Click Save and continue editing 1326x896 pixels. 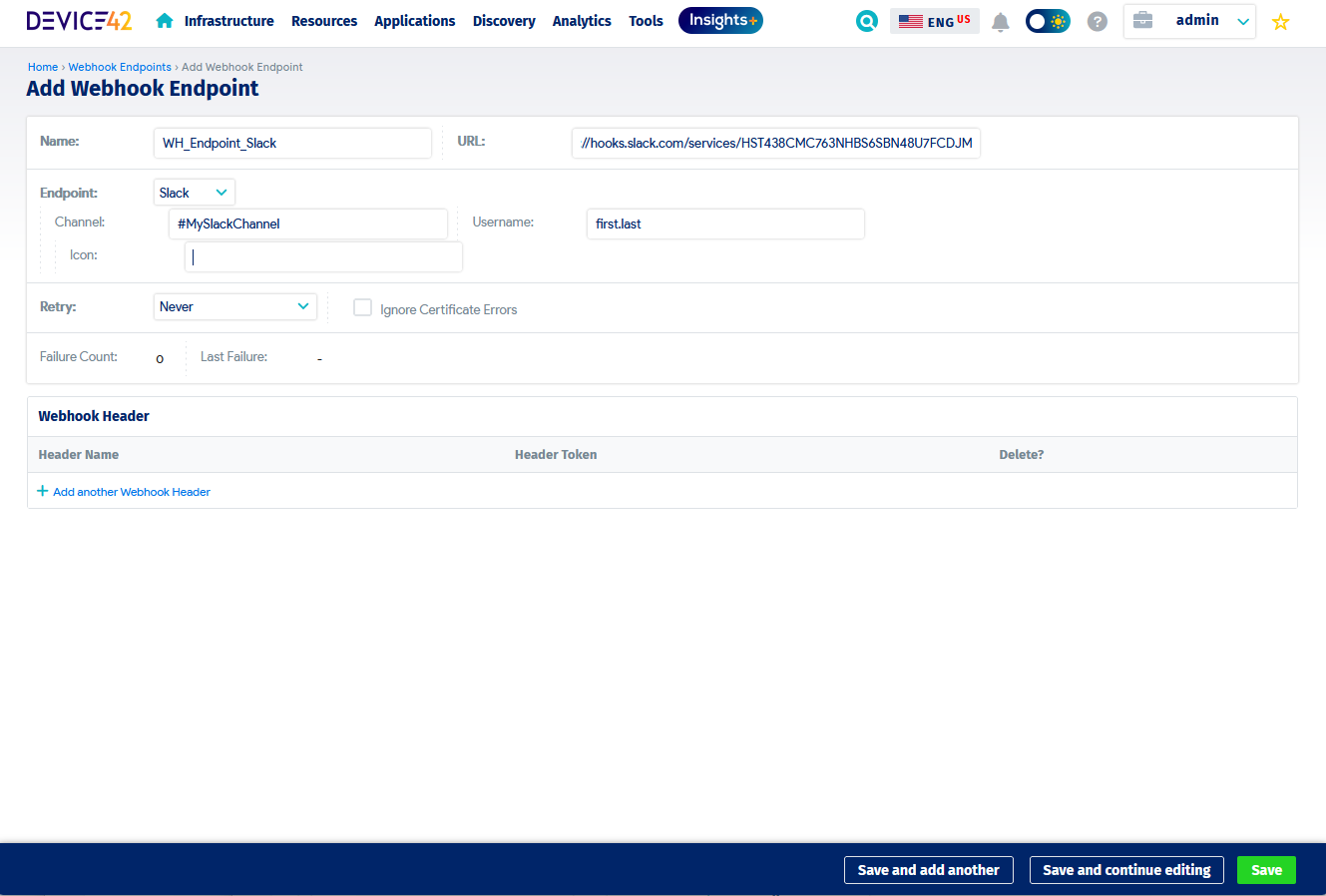pyautogui.click(x=1126, y=870)
